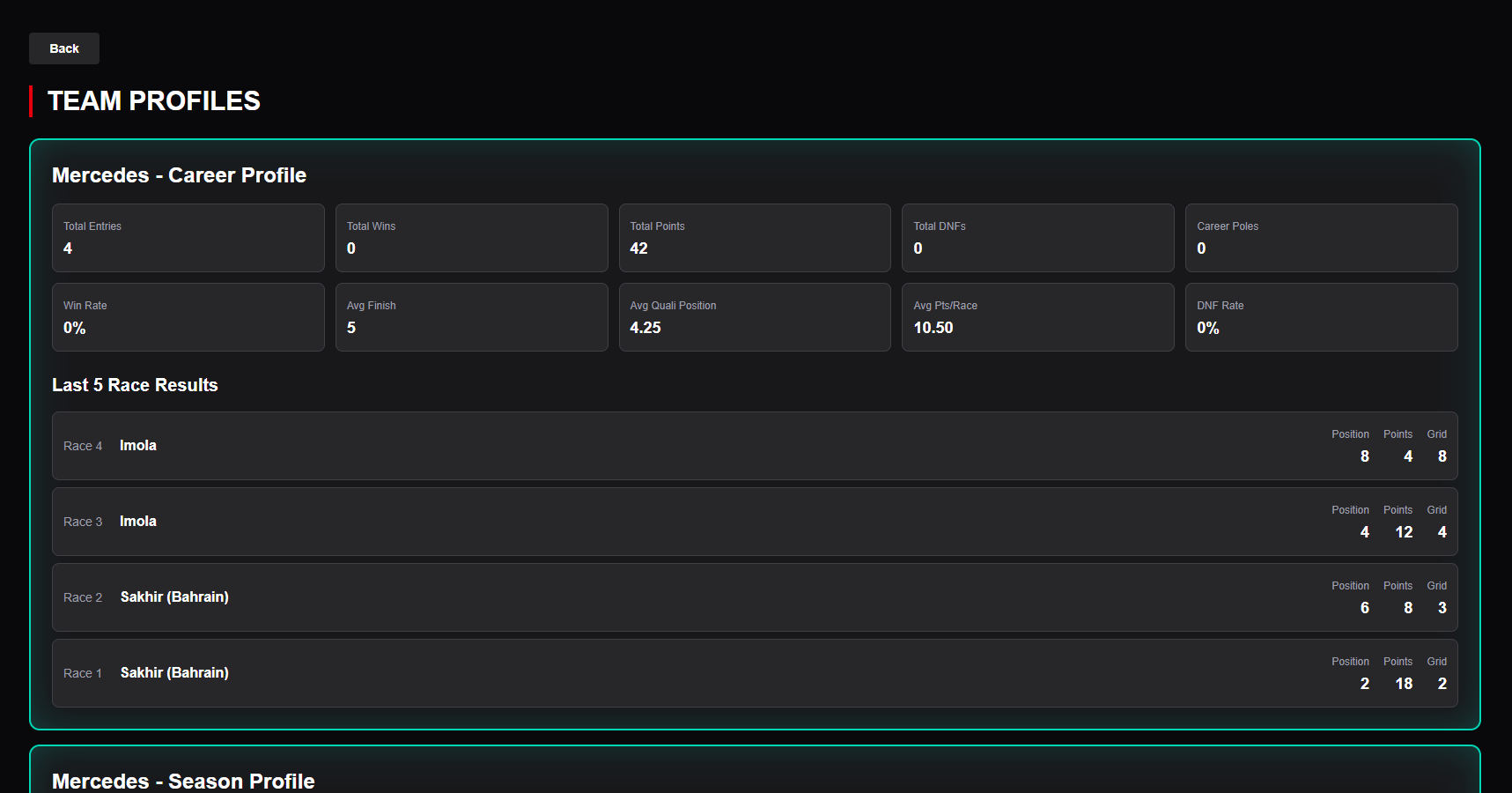
Task: Click Race 2 grid value 3
Action: coord(1442,608)
